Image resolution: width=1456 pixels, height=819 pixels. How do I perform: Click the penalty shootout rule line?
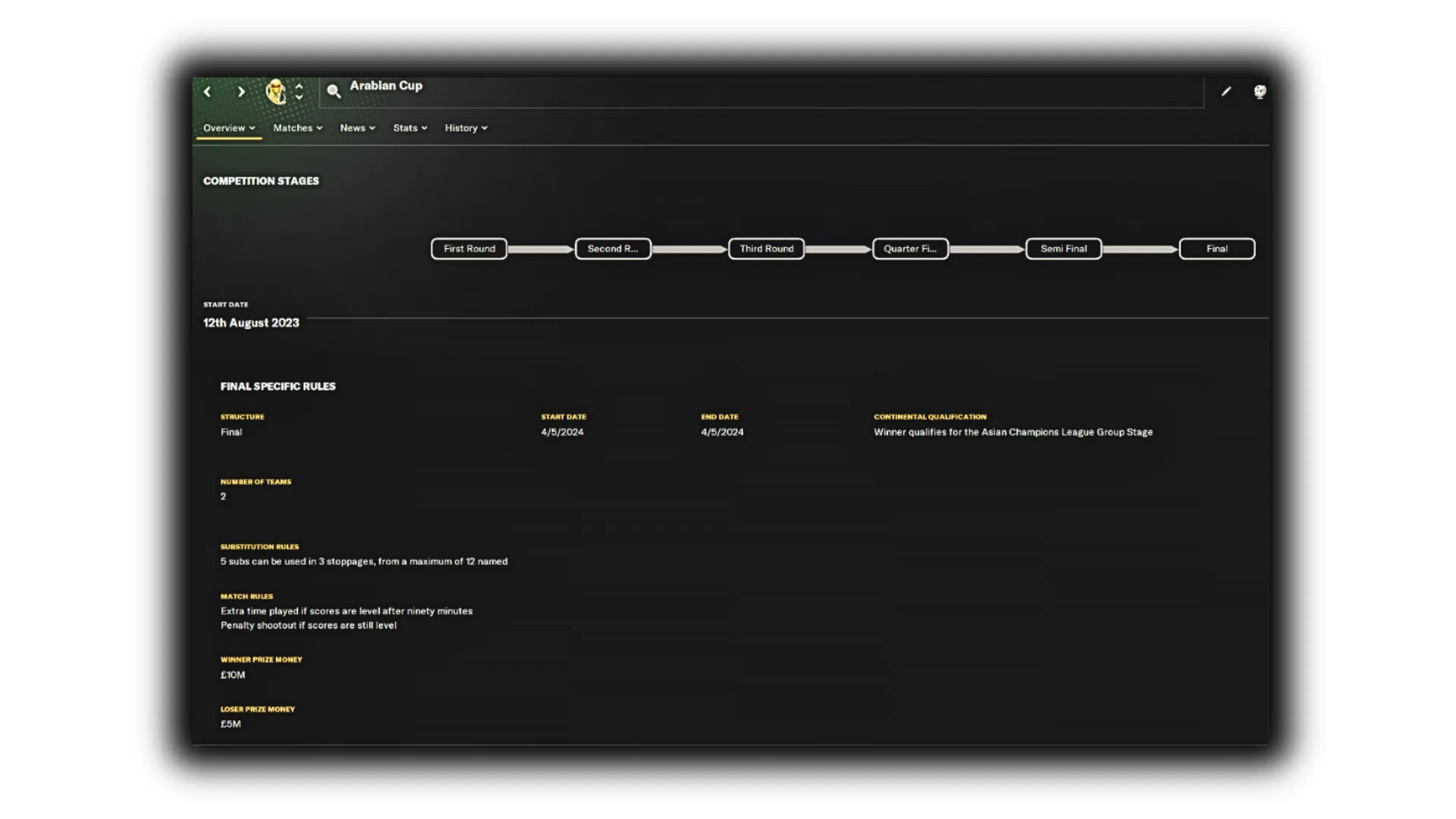pos(309,626)
